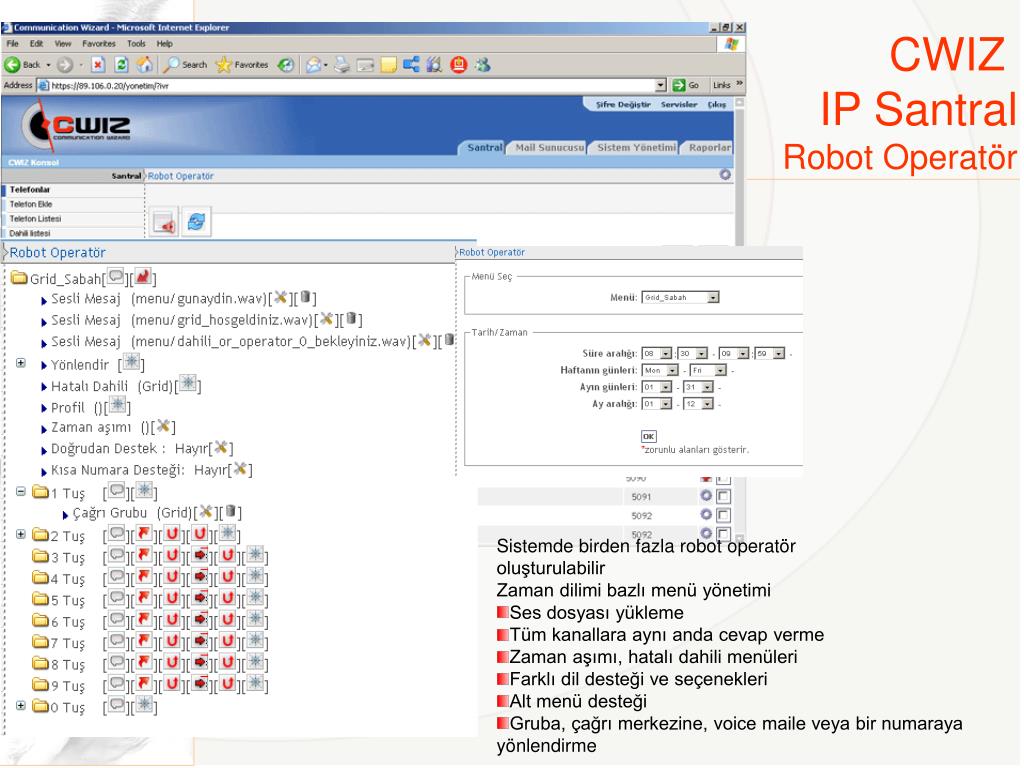The height and width of the screenshot is (768, 1024).
Task: Edit Zaman aşımı with tools icon
Action: (163, 426)
